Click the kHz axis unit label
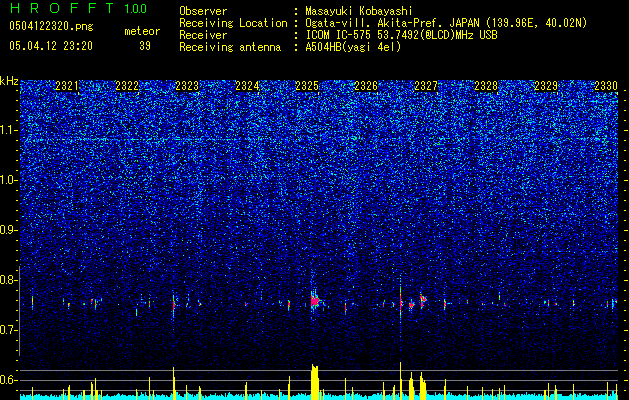 [9, 81]
